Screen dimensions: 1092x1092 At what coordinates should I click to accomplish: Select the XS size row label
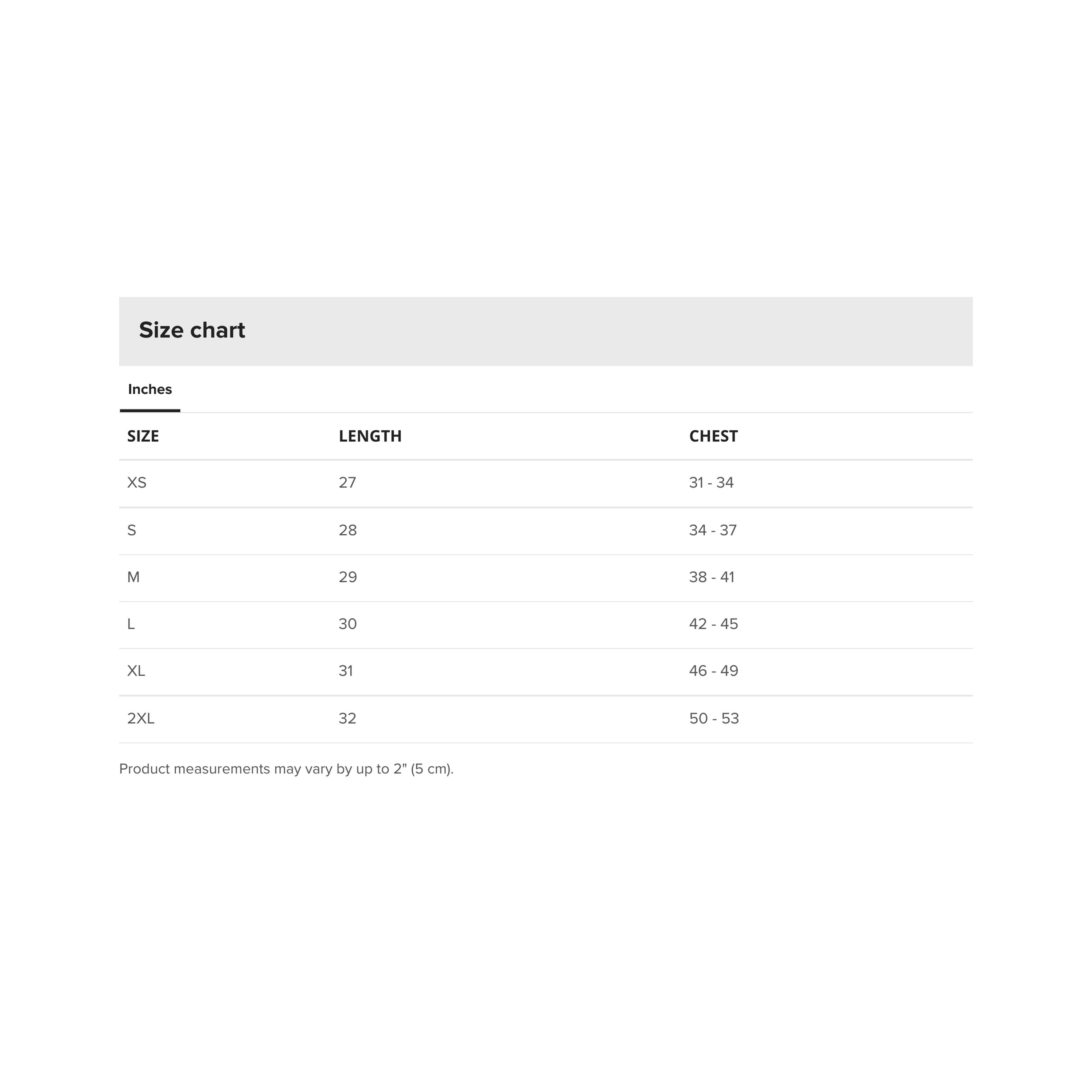tap(137, 483)
